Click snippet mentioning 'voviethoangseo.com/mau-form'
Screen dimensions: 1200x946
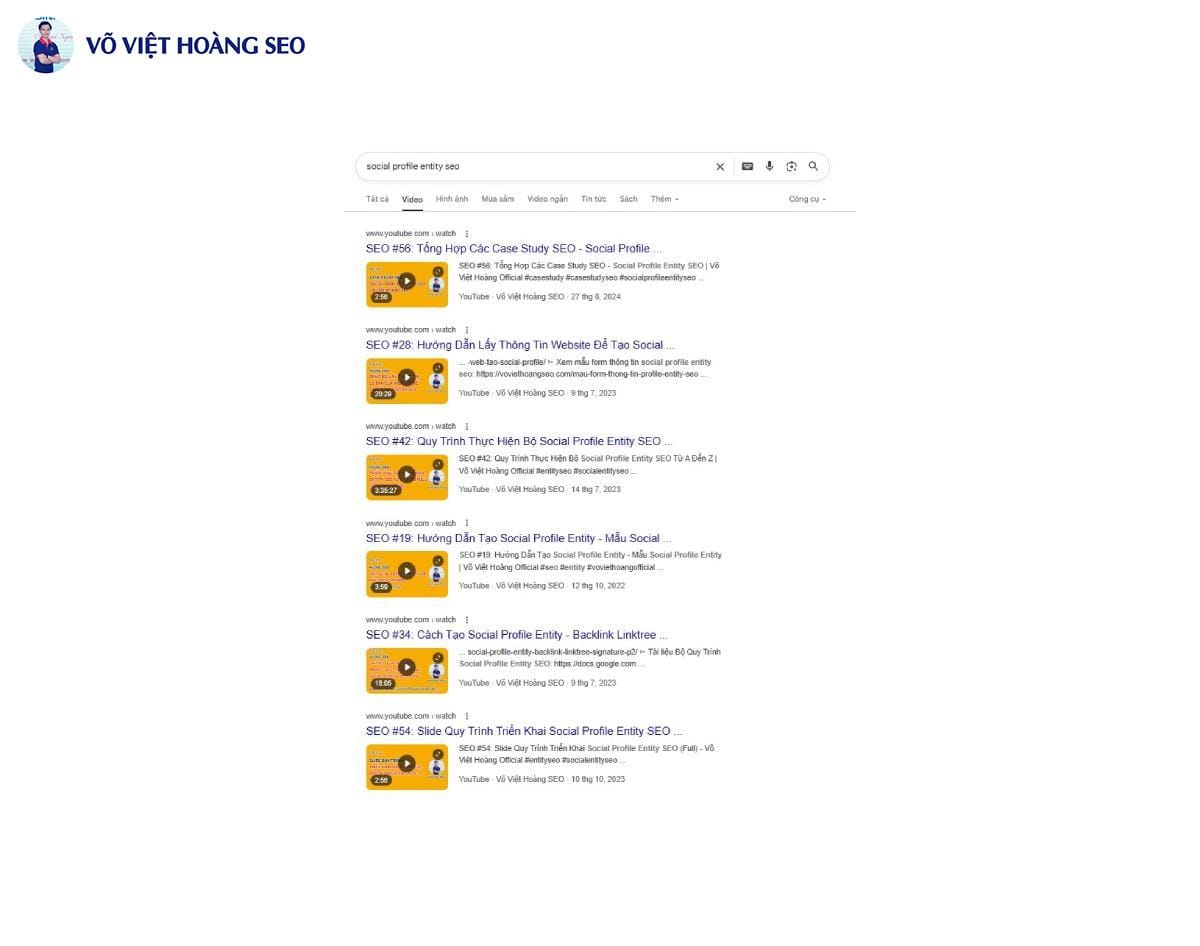coord(585,368)
